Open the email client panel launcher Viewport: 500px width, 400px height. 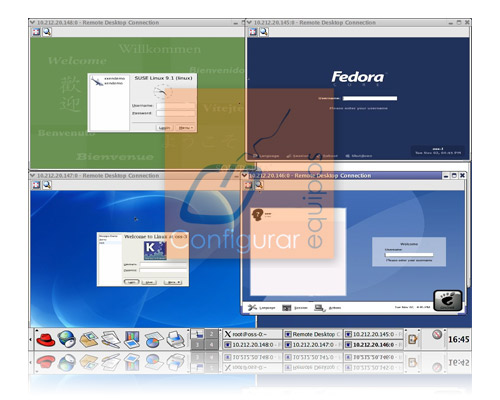pyautogui.click(x=89, y=339)
